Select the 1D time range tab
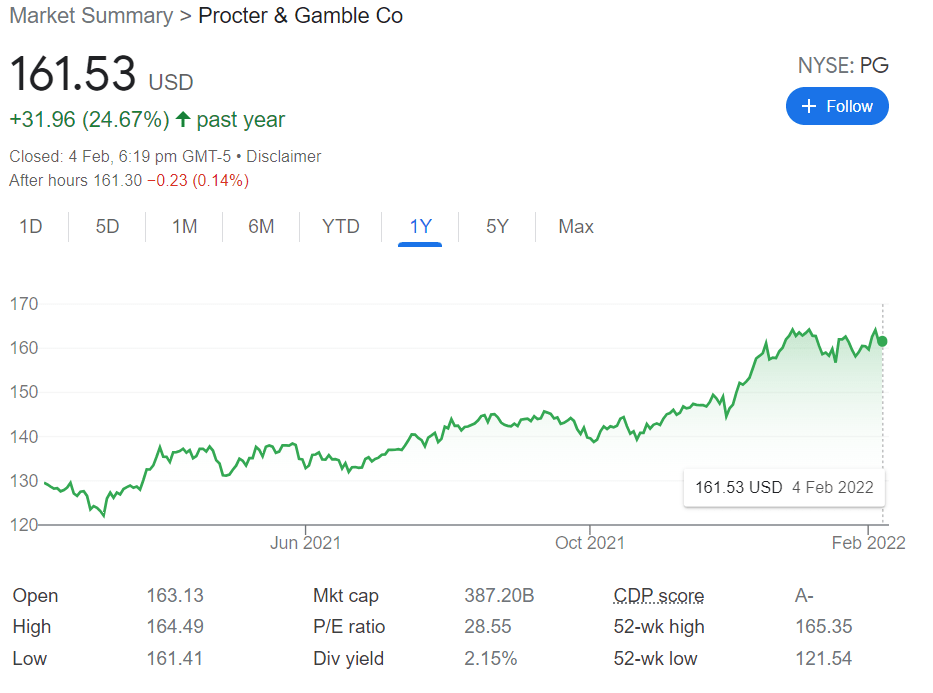933x693 pixels. [x=31, y=227]
